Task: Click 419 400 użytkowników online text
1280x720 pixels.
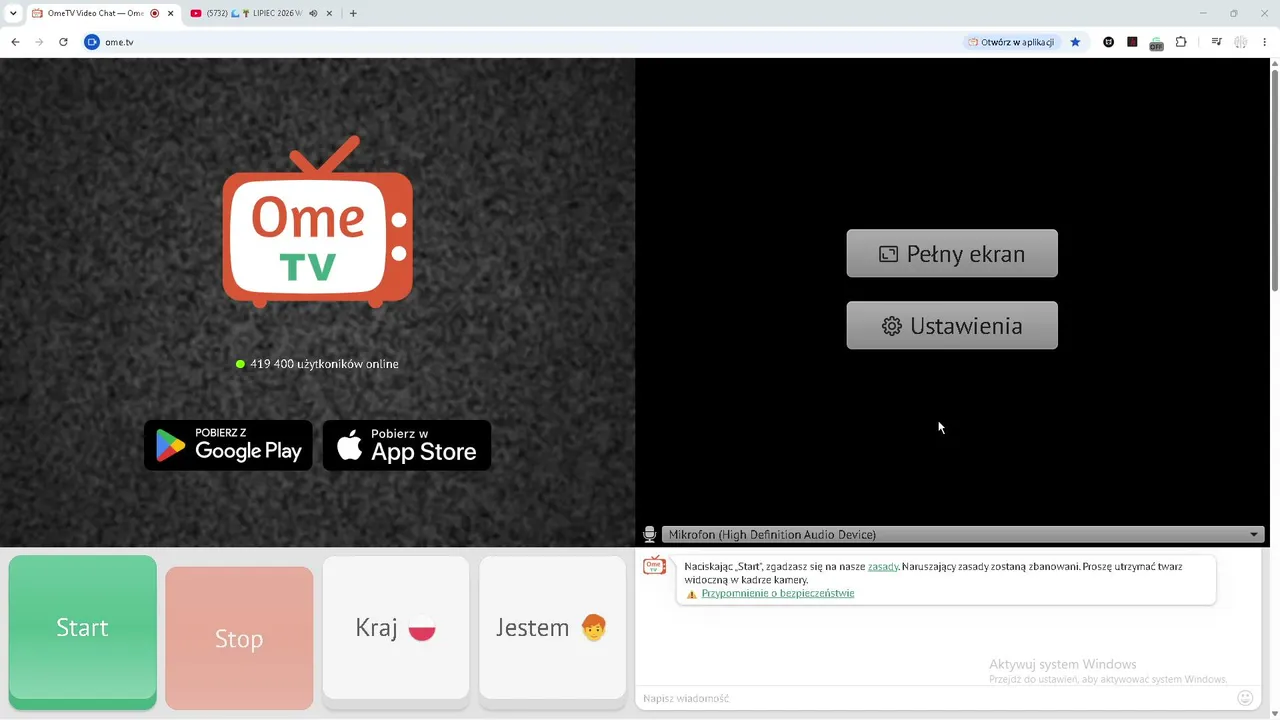Action: (x=324, y=364)
